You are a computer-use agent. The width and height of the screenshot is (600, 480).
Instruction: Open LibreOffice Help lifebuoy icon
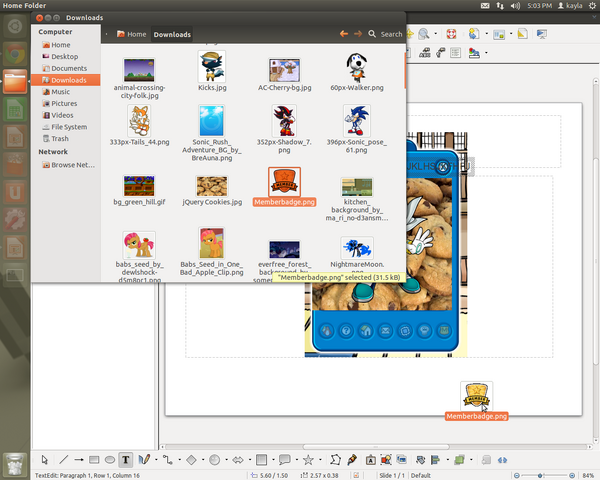(x=451, y=34)
